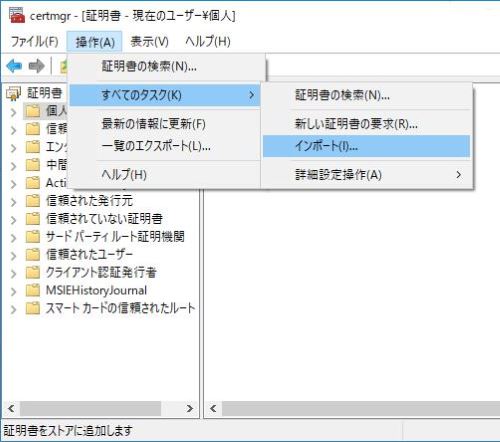Click the folder icon of 信頼された発行元
Image resolution: width=500 pixels, height=442 pixels.
pos(33,201)
